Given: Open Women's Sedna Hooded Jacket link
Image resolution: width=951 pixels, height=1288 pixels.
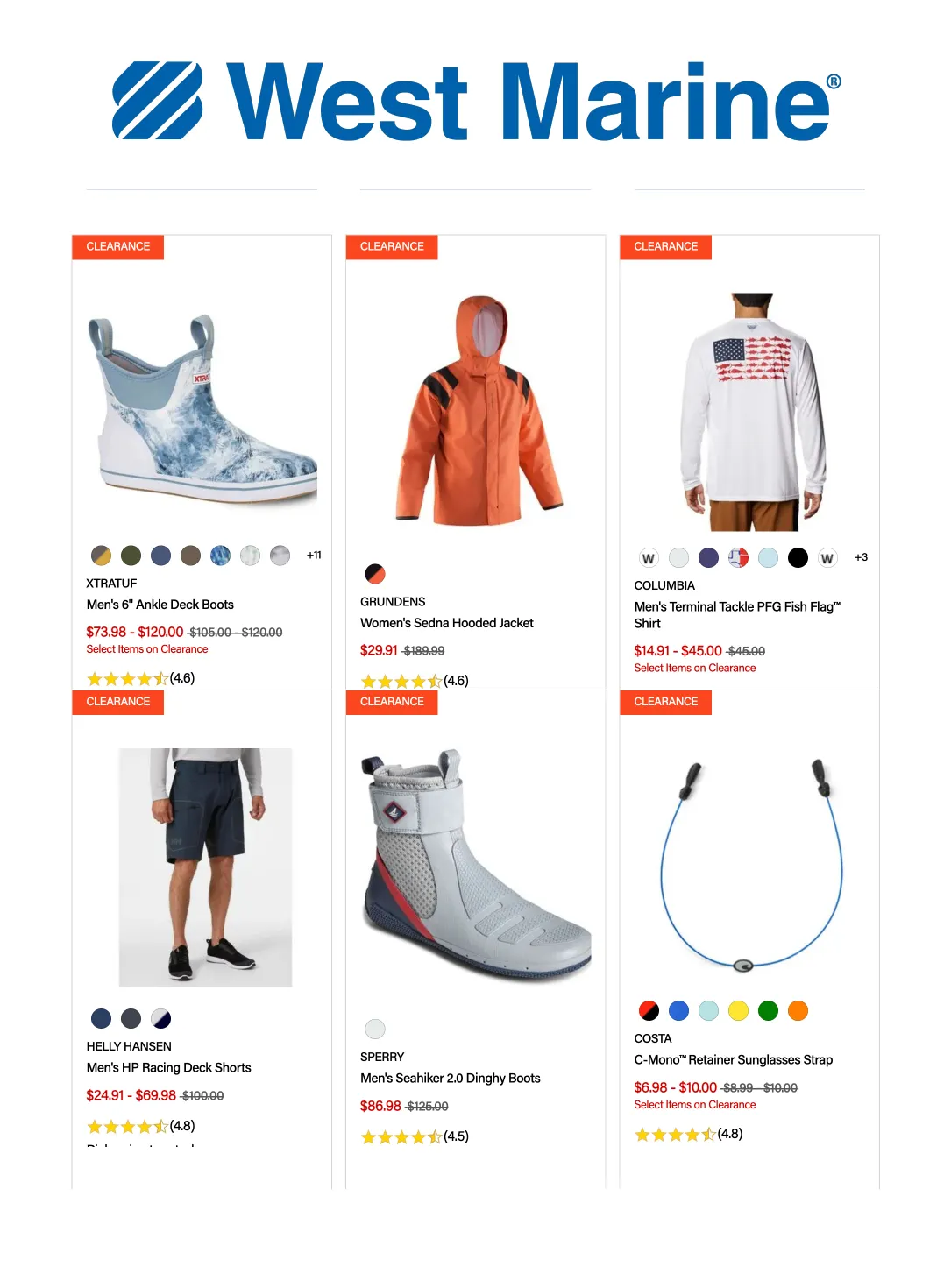Looking at the screenshot, I should coord(447,623).
